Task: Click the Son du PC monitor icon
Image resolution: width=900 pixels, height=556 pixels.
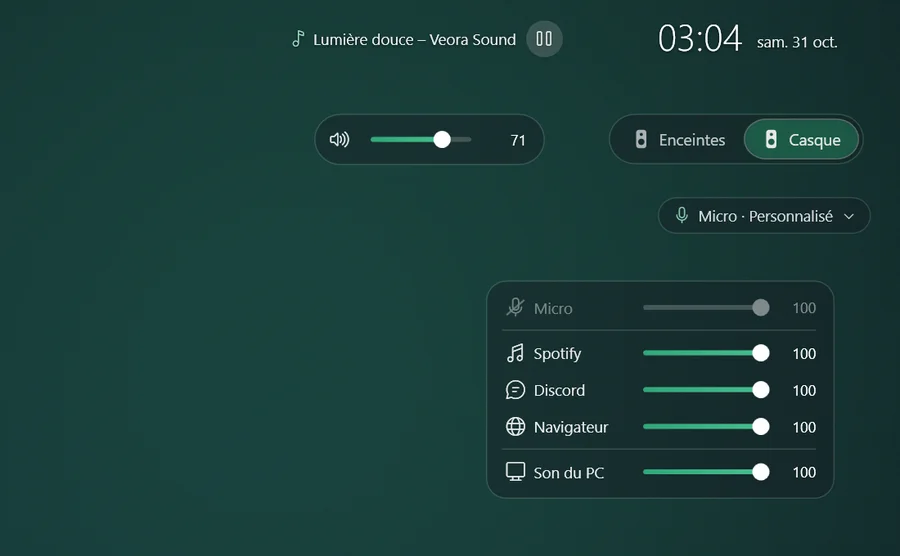Action: click(515, 472)
